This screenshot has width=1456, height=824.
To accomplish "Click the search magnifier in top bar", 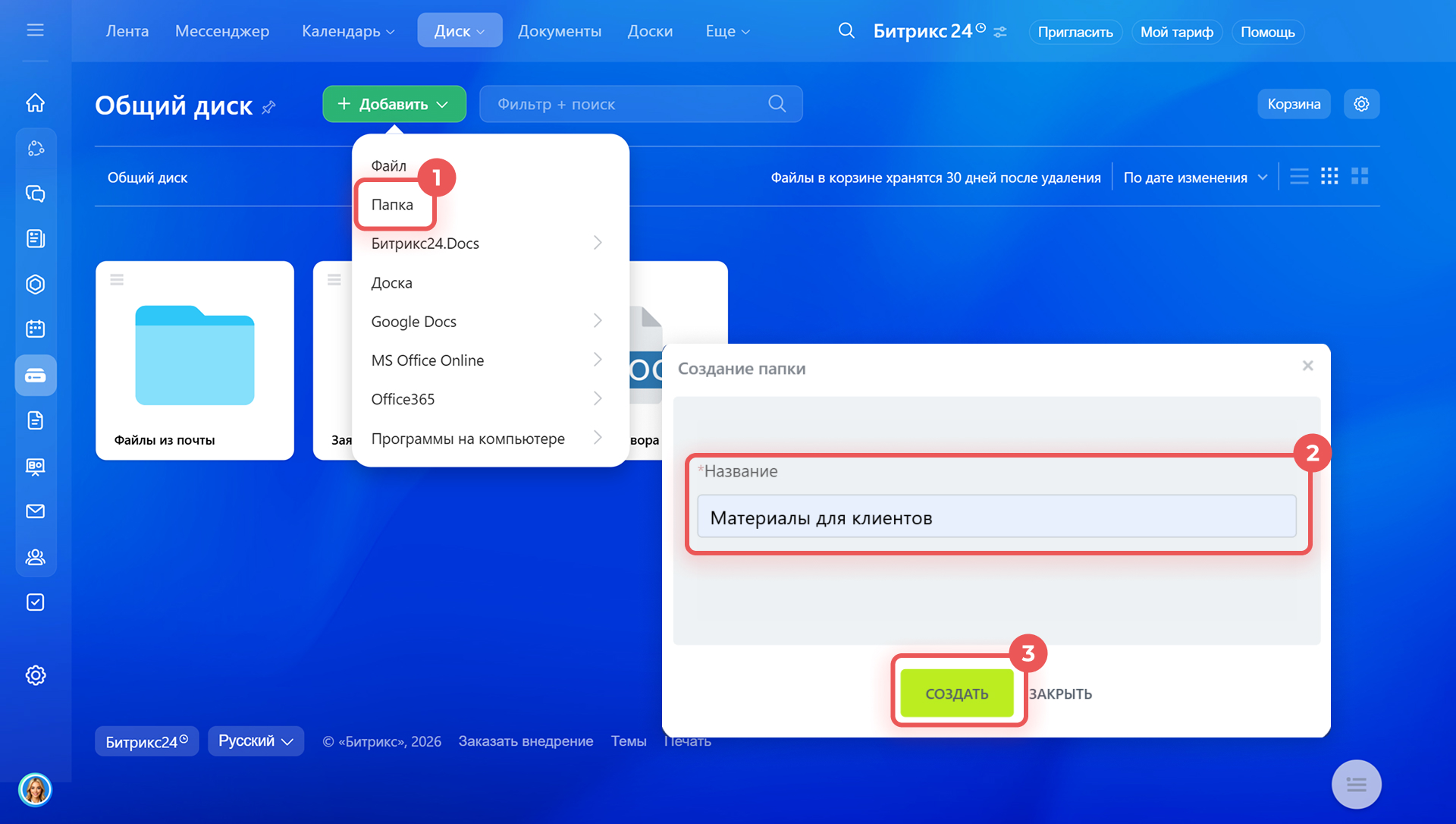I will [846, 31].
